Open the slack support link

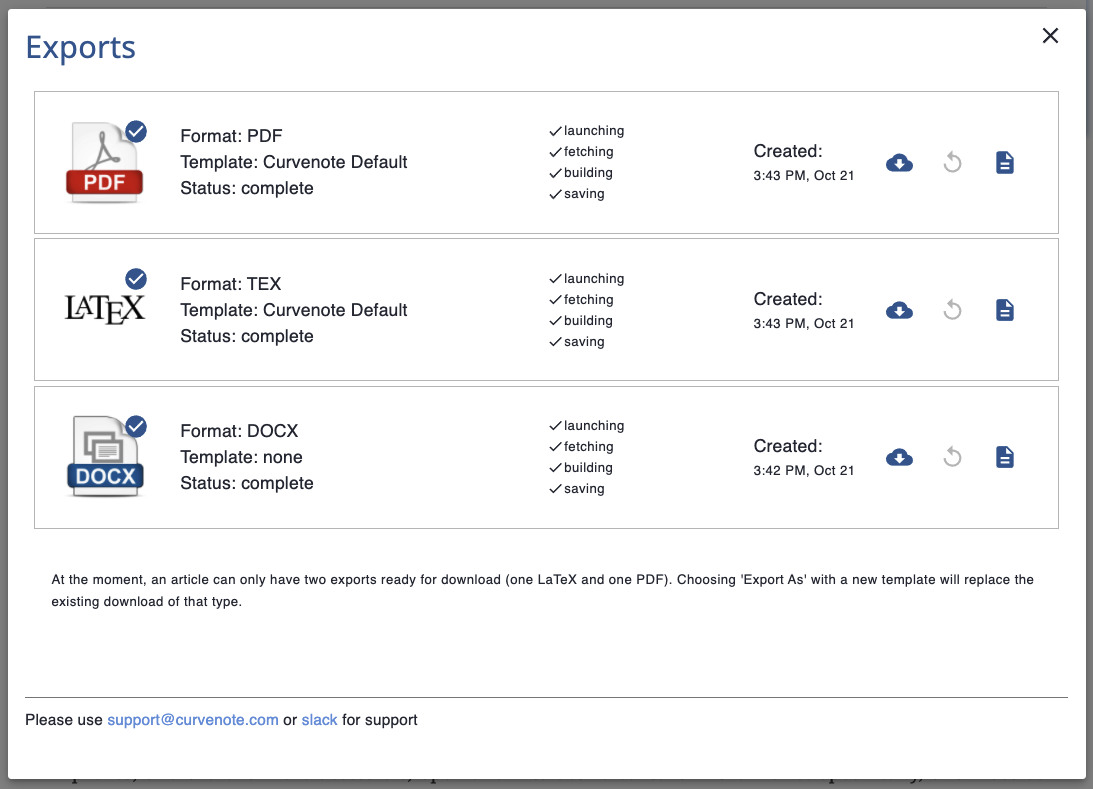pyautogui.click(x=319, y=719)
